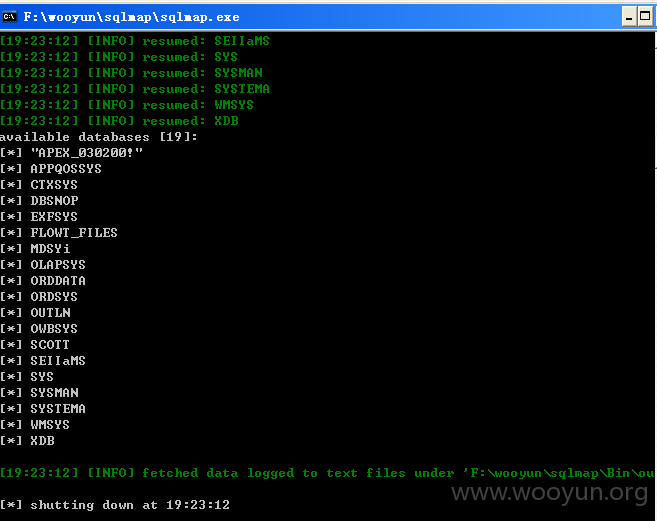Click the 'shutting down at 19:23:12' line

(x=115, y=505)
